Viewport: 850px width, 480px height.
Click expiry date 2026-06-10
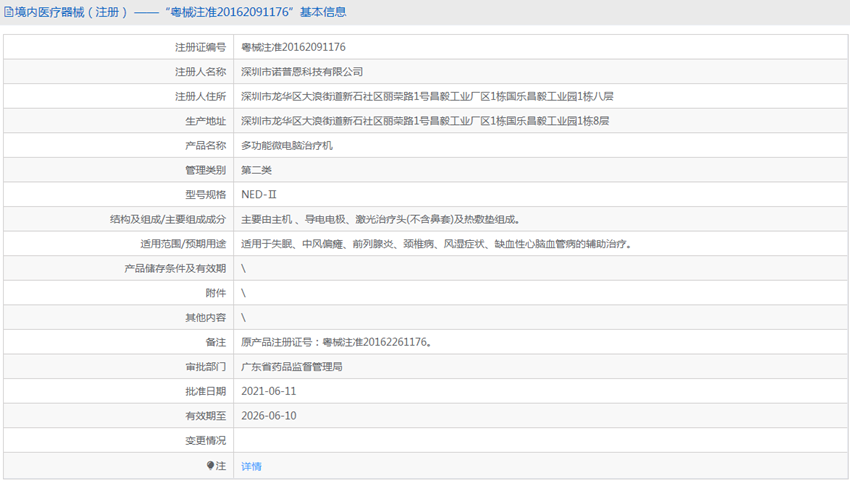pos(269,415)
